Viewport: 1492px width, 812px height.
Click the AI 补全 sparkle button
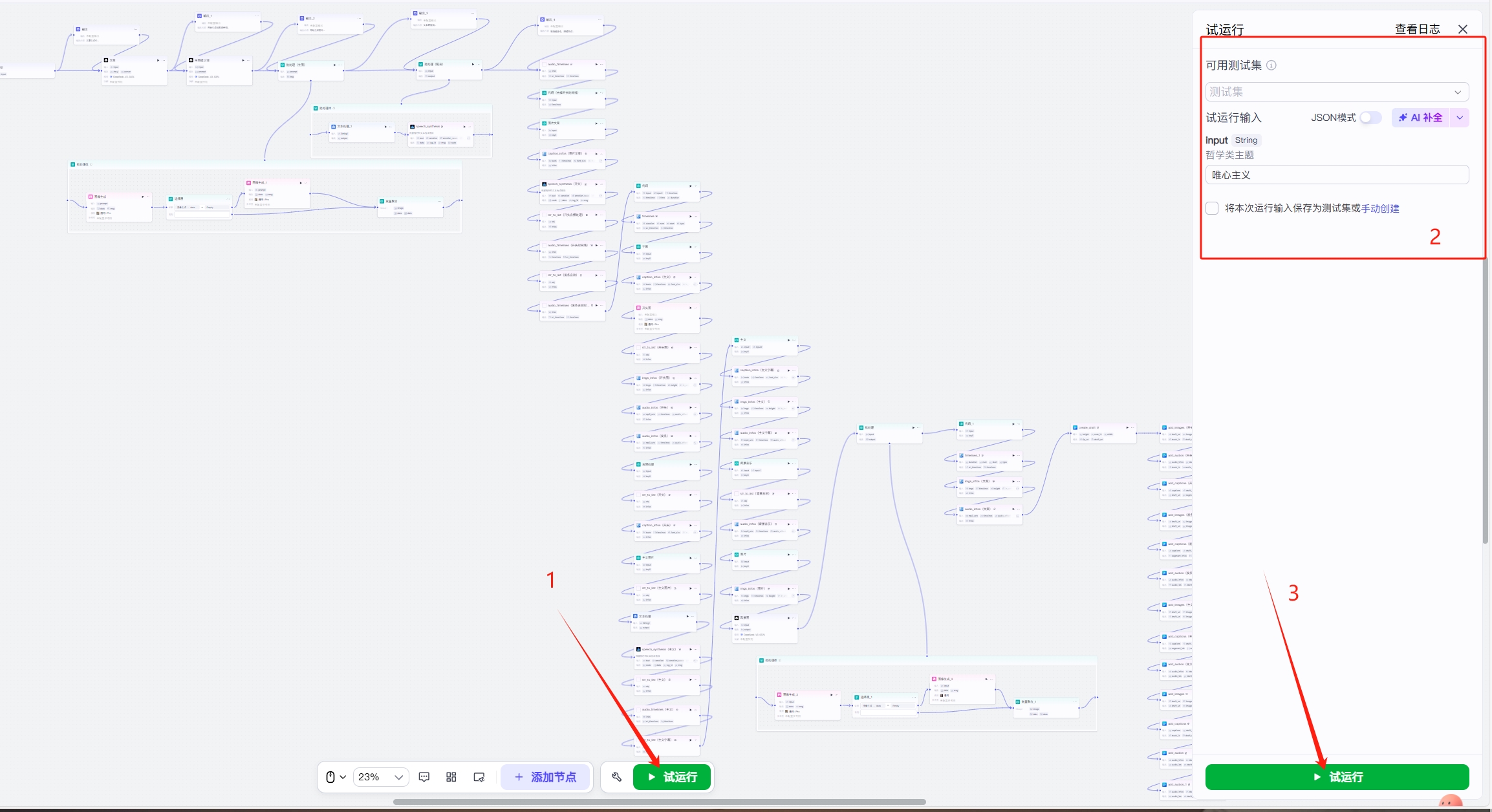coord(1421,118)
